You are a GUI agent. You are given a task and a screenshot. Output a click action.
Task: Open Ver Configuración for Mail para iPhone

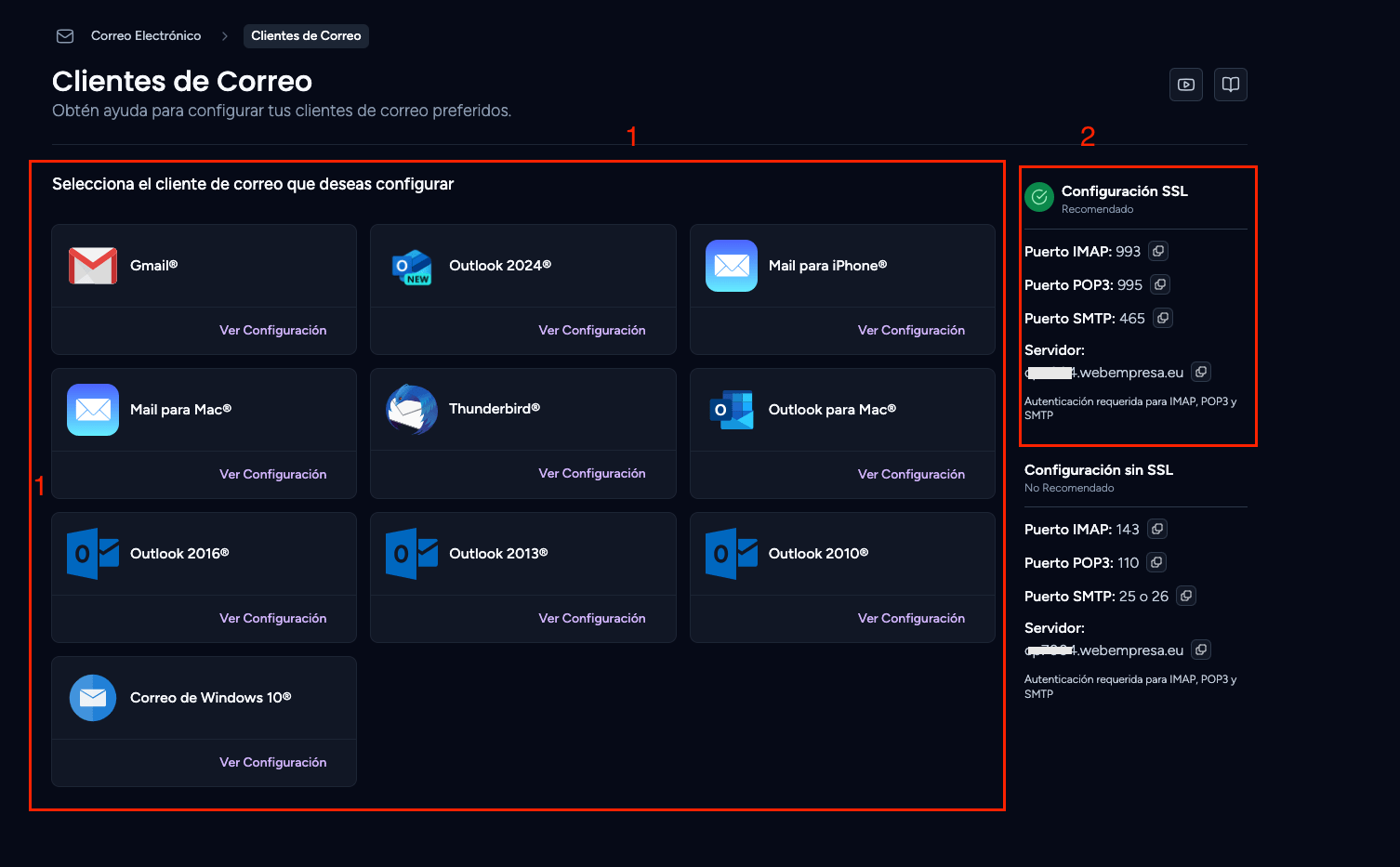[911, 330]
